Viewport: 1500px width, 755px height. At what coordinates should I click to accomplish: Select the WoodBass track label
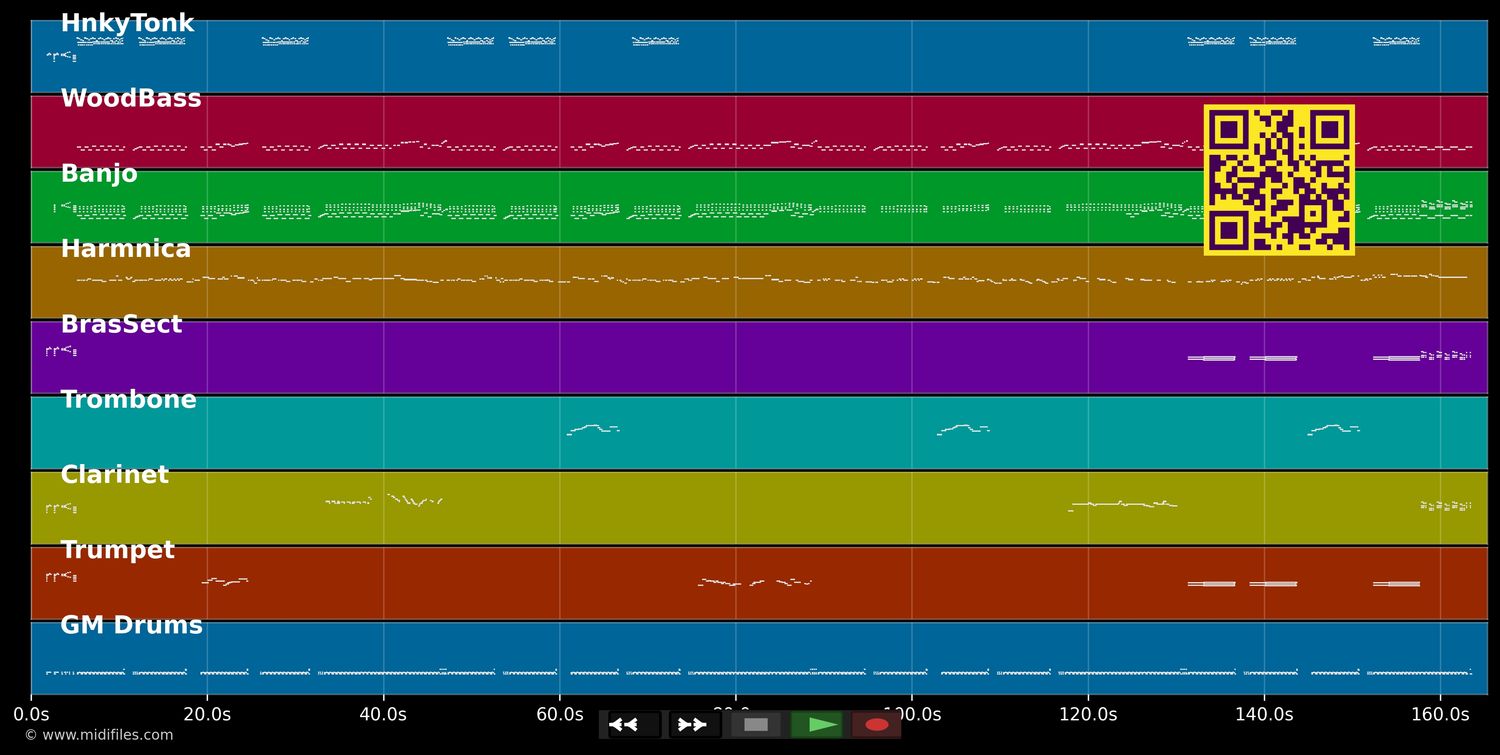pos(131,99)
